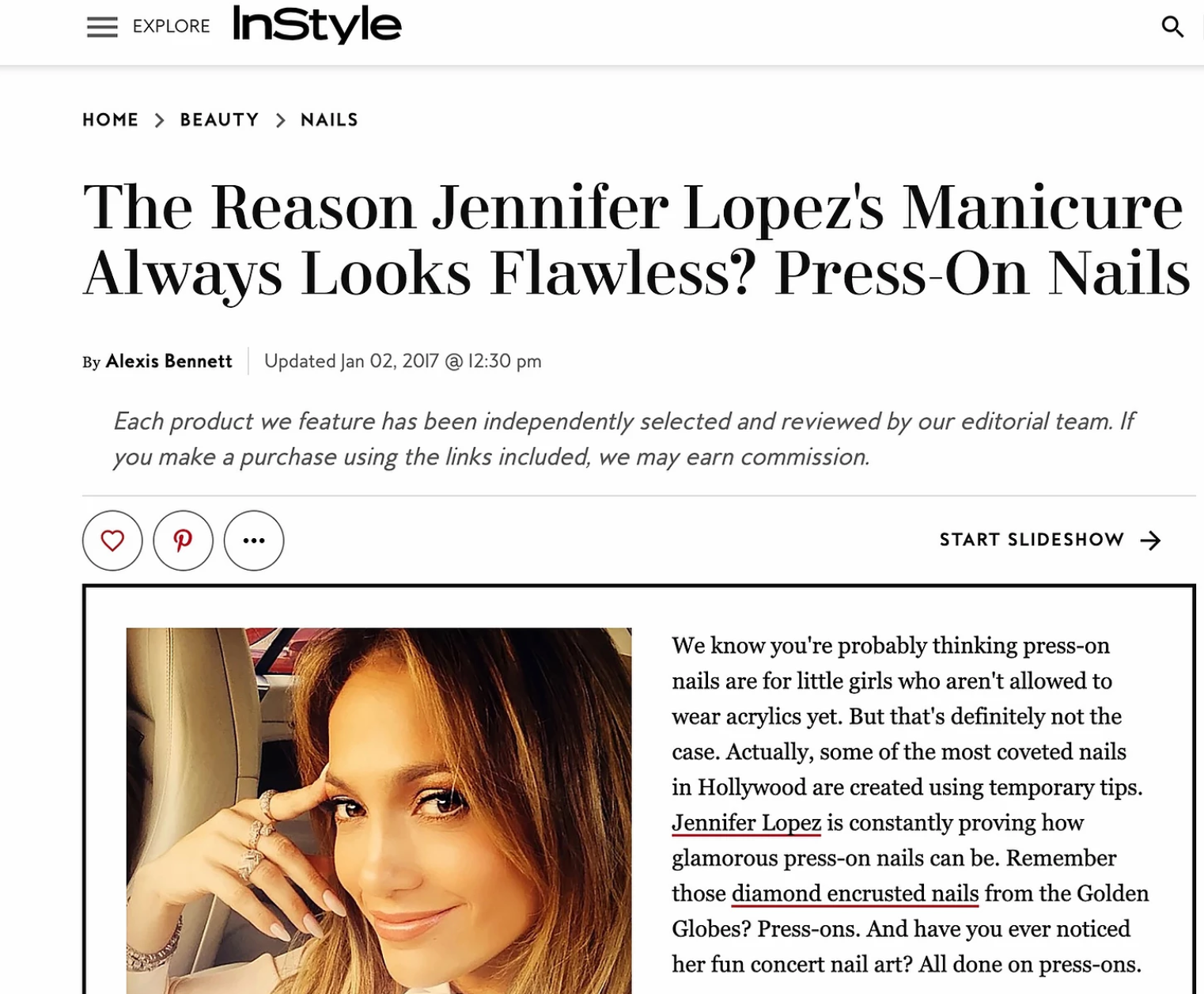Navigate to BEAUTY breadcrumb
The height and width of the screenshot is (994, 1204).
pyautogui.click(x=220, y=120)
